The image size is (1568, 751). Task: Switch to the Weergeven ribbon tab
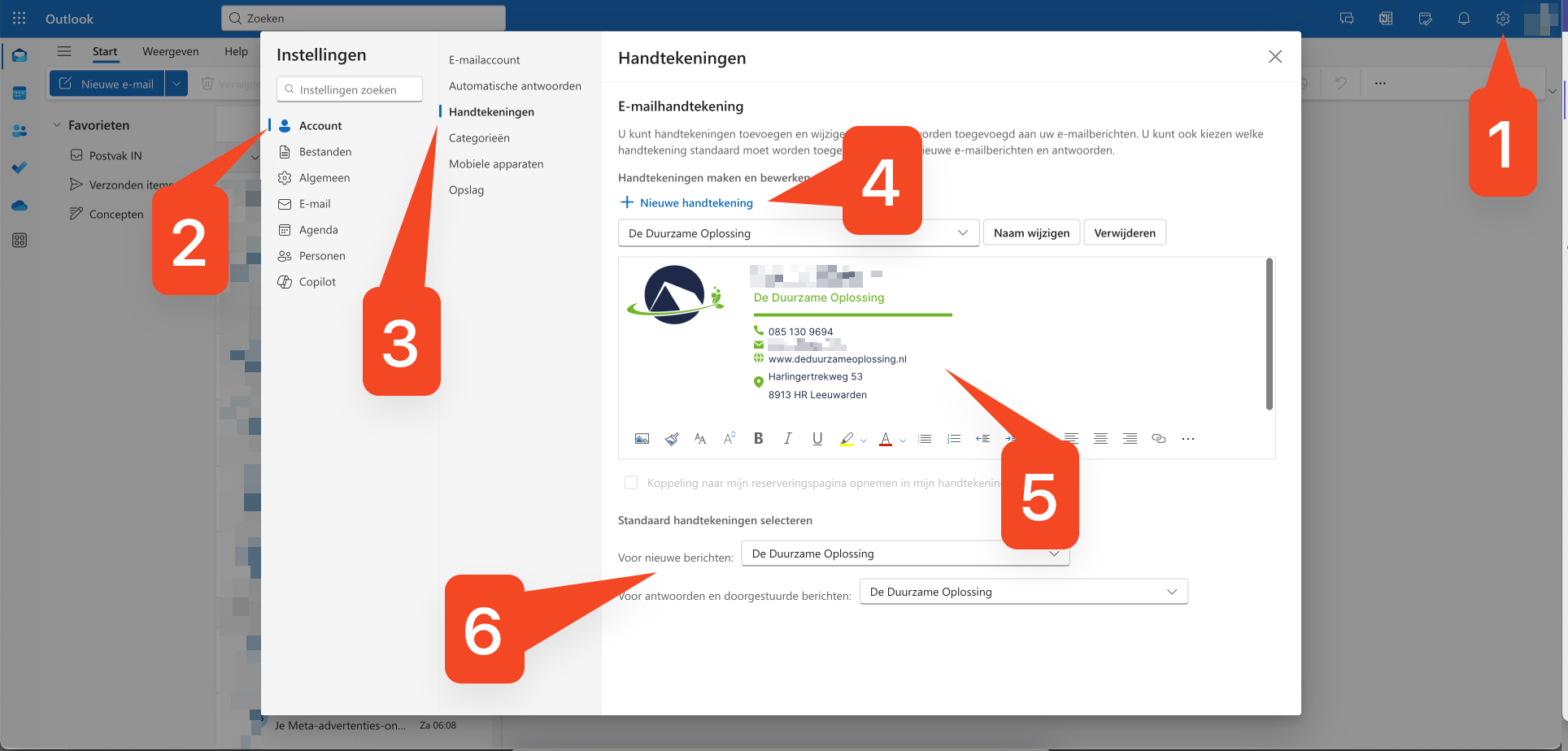click(x=171, y=51)
